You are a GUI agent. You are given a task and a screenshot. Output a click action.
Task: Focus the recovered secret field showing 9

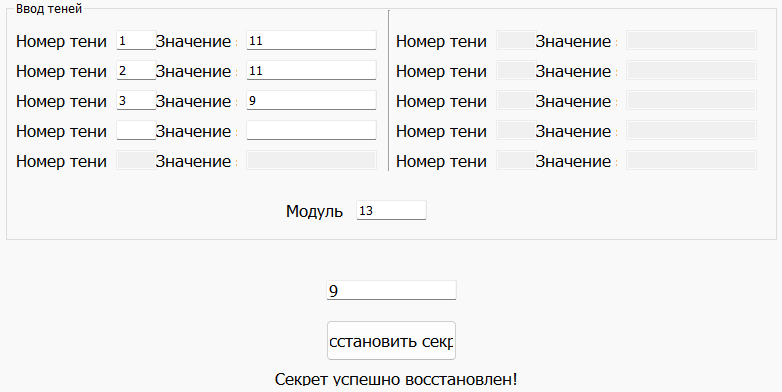coord(391,290)
